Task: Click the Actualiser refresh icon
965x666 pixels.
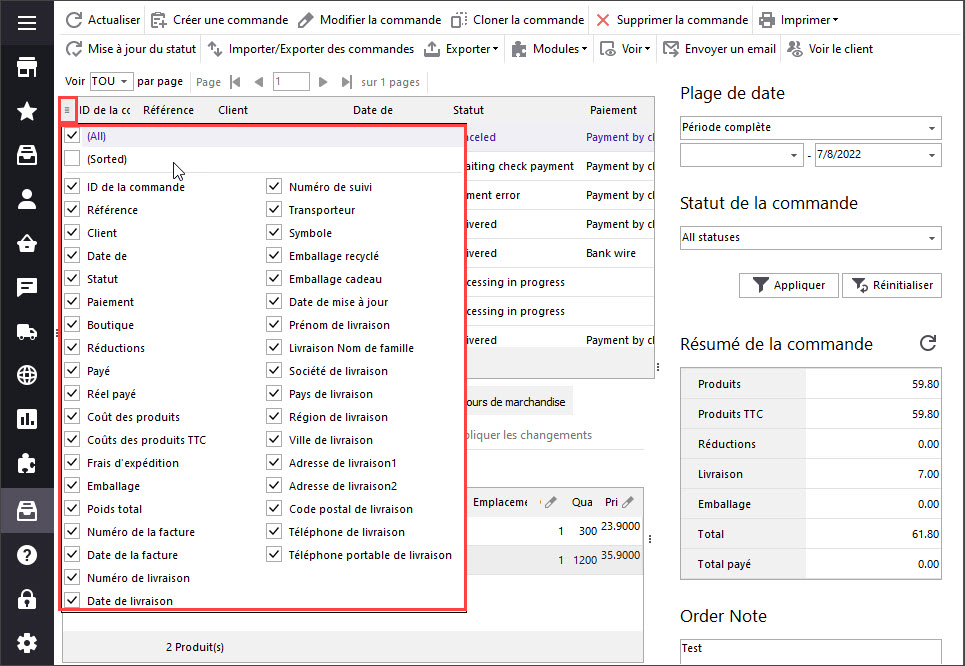Action: click(74, 20)
